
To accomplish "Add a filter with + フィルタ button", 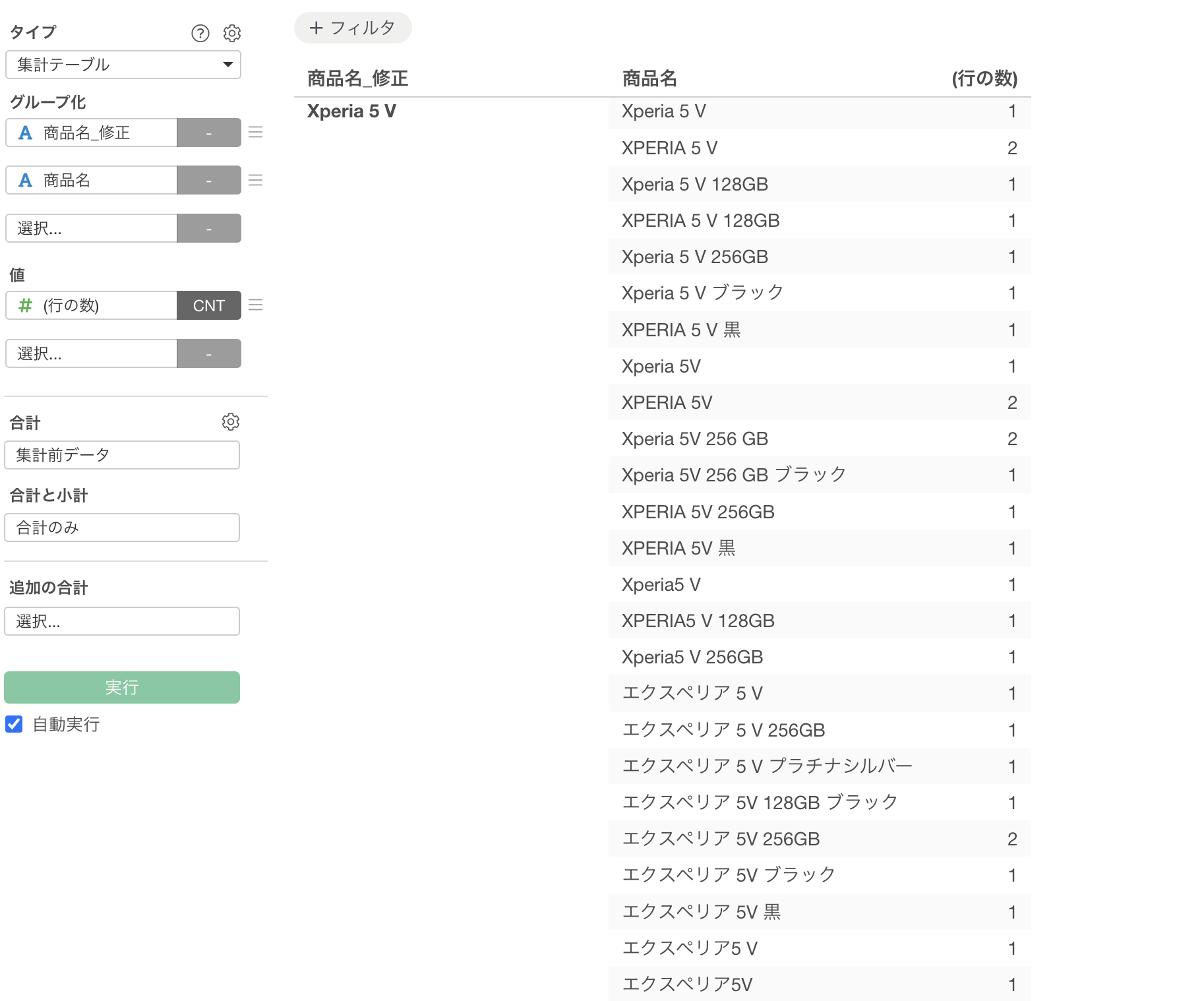I will point(353,28).
